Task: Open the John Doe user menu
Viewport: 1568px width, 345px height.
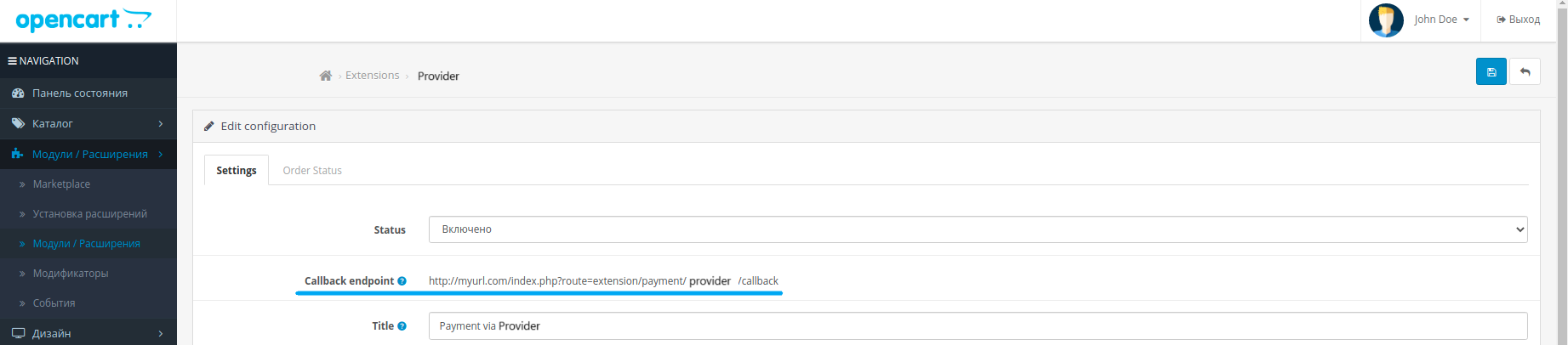Action: click(1441, 20)
